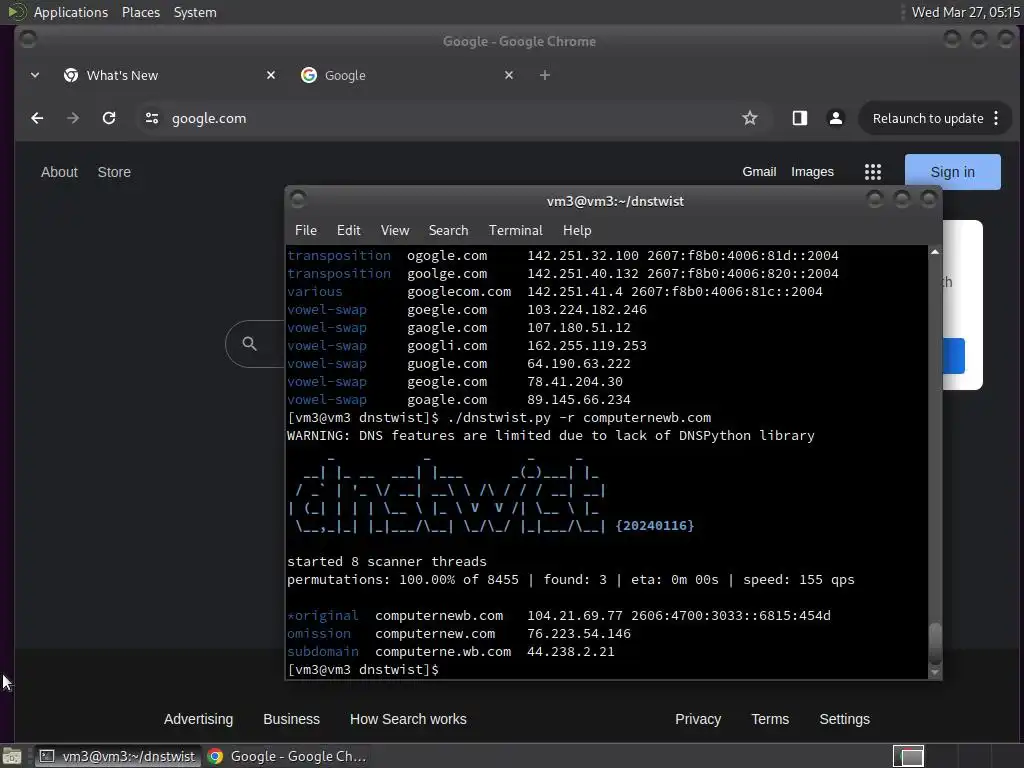Click the terminal scrollbar thumb
This screenshot has width=1024, height=768.
pos(935,643)
